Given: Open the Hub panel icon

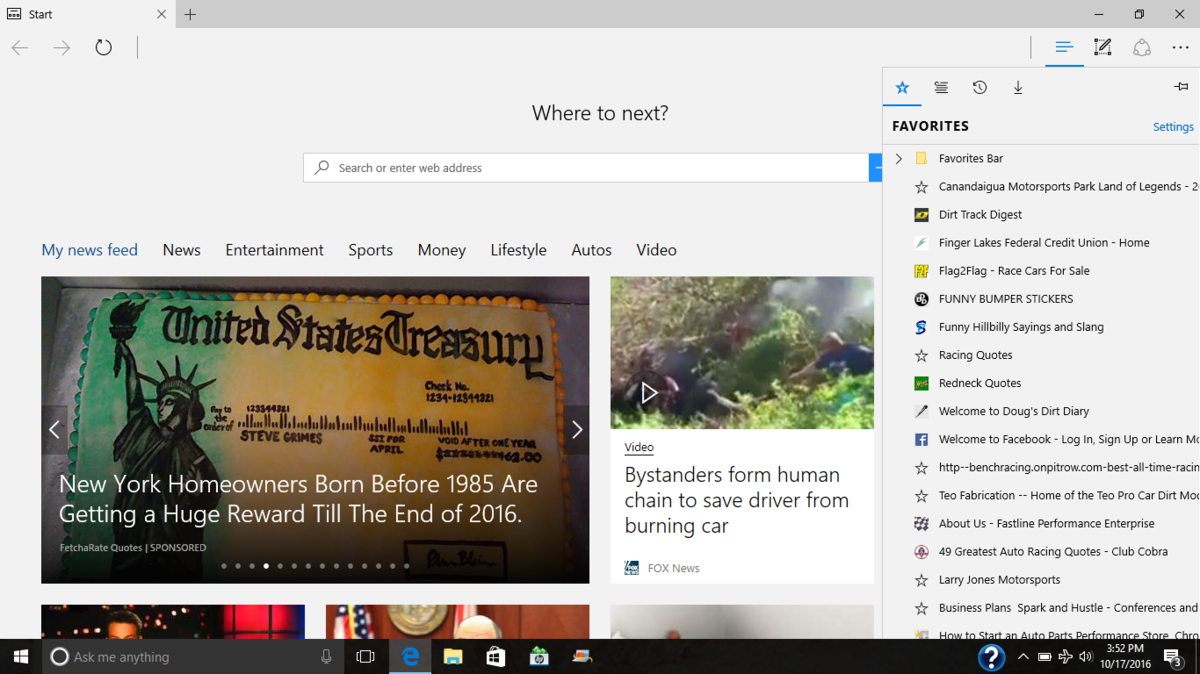Looking at the screenshot, I should 1064,48.
